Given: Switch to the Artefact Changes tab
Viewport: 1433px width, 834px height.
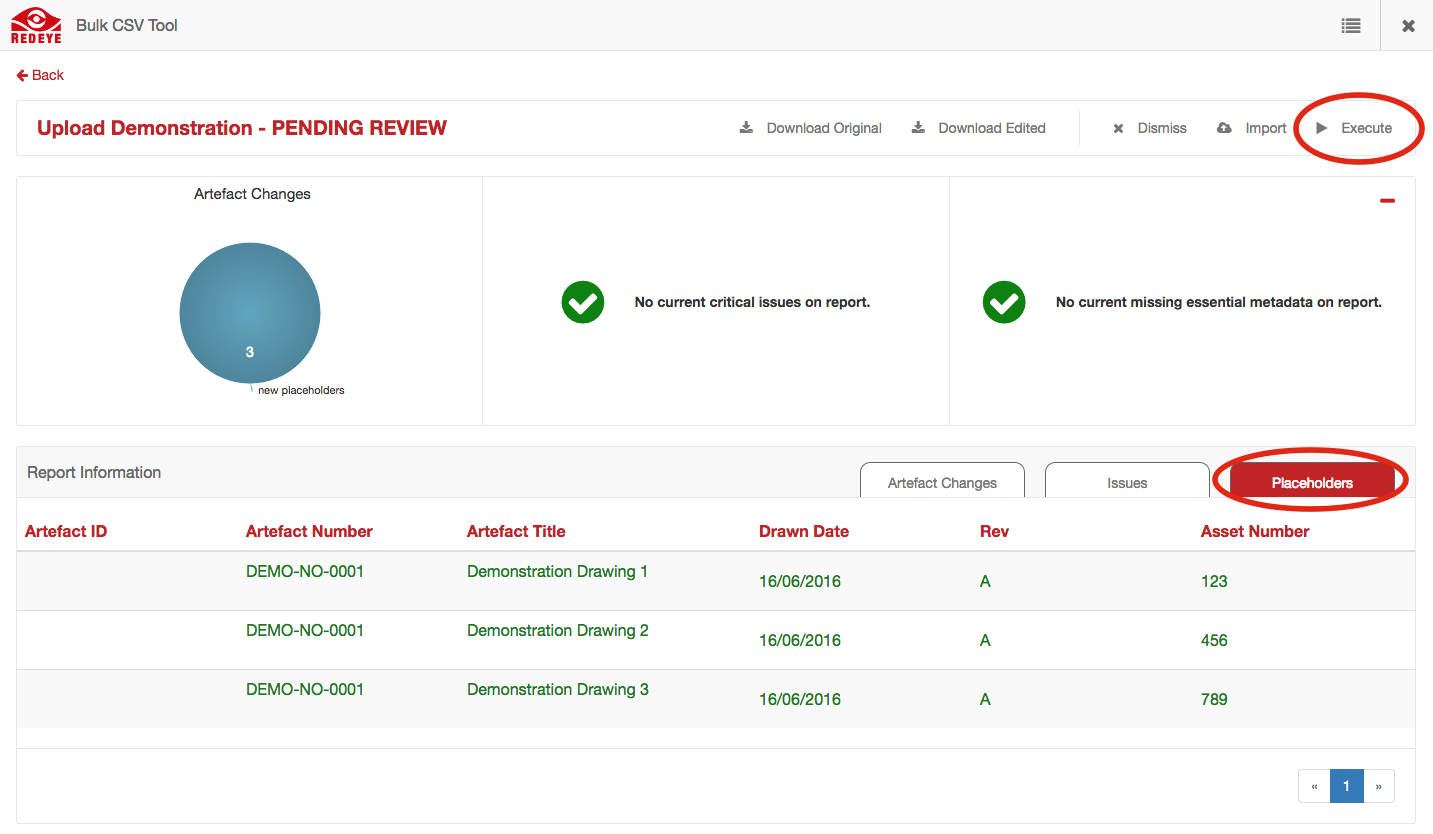Looking at the screenshot, I should 942,481.
